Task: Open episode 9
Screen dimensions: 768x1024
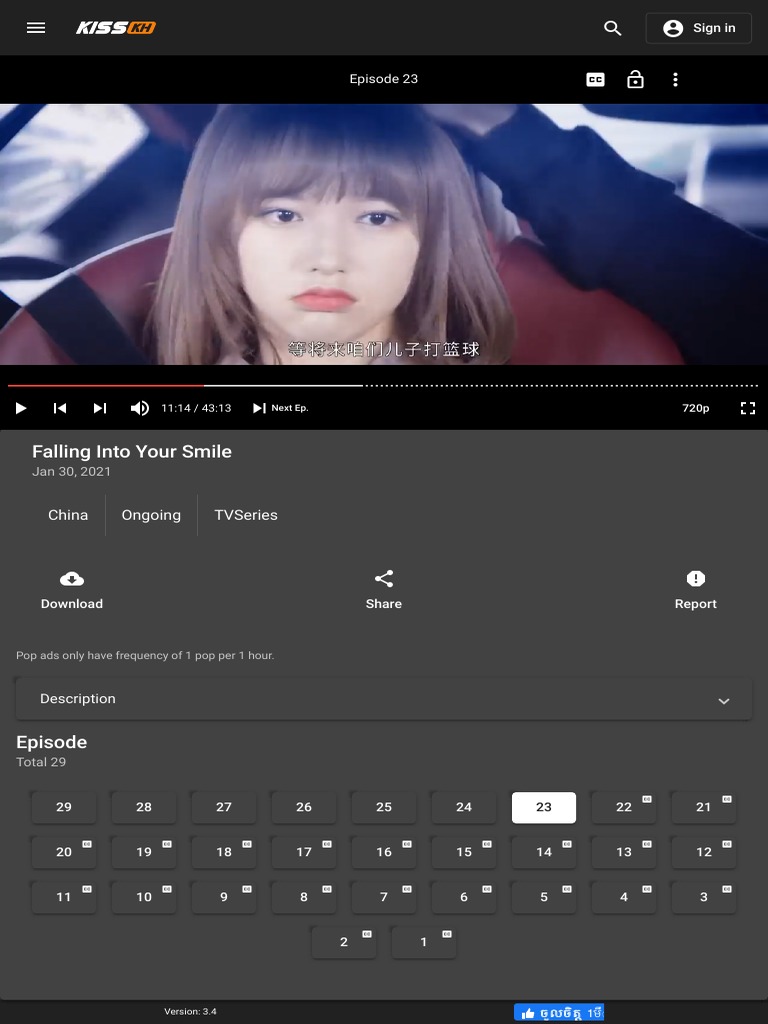Action: [224, 897]
